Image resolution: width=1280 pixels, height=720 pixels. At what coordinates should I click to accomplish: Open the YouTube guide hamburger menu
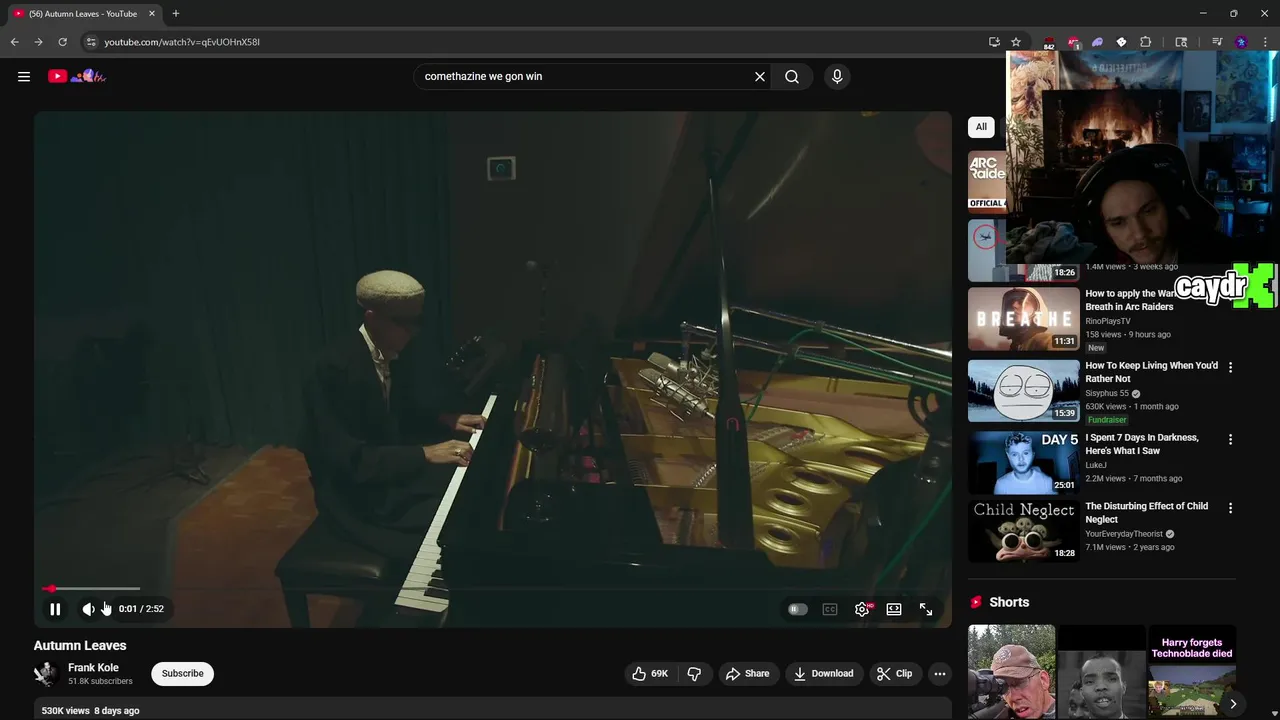click(24, 76)
